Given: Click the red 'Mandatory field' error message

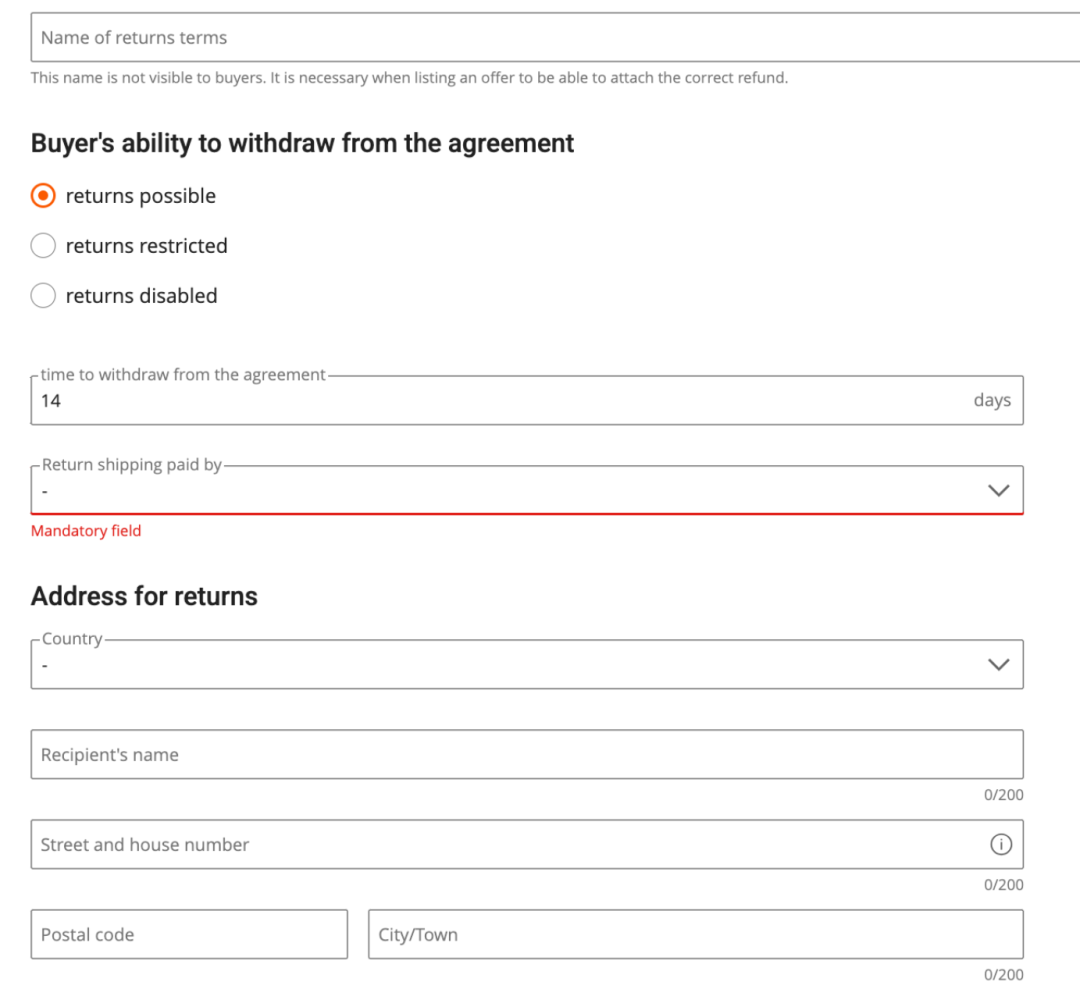Looking at the screenshot, I should pyautogui.click(x=86, y=531).
